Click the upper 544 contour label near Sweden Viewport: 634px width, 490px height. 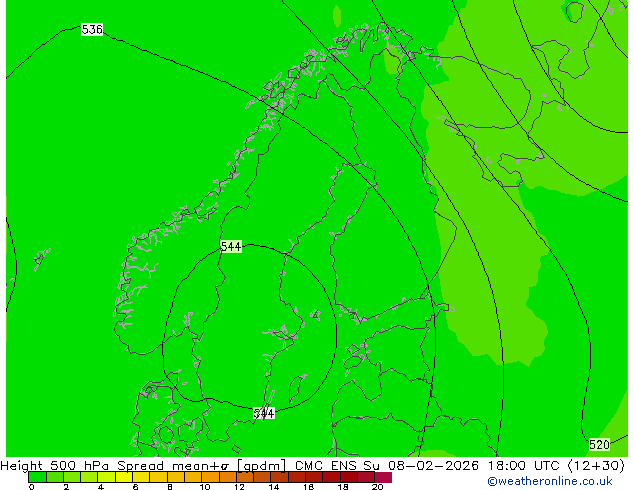point(231,246)
